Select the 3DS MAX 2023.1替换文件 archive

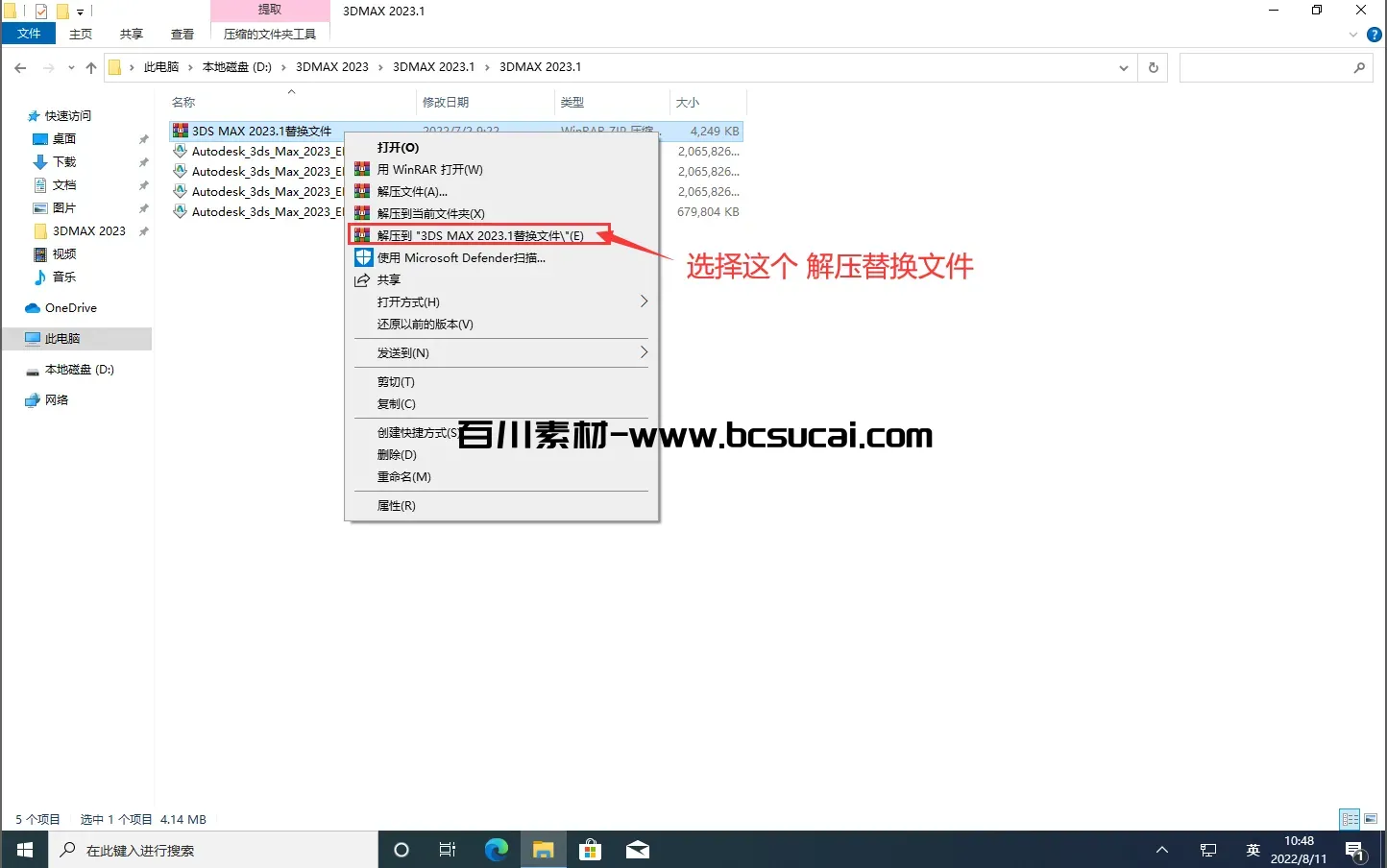tap(261, 132)
